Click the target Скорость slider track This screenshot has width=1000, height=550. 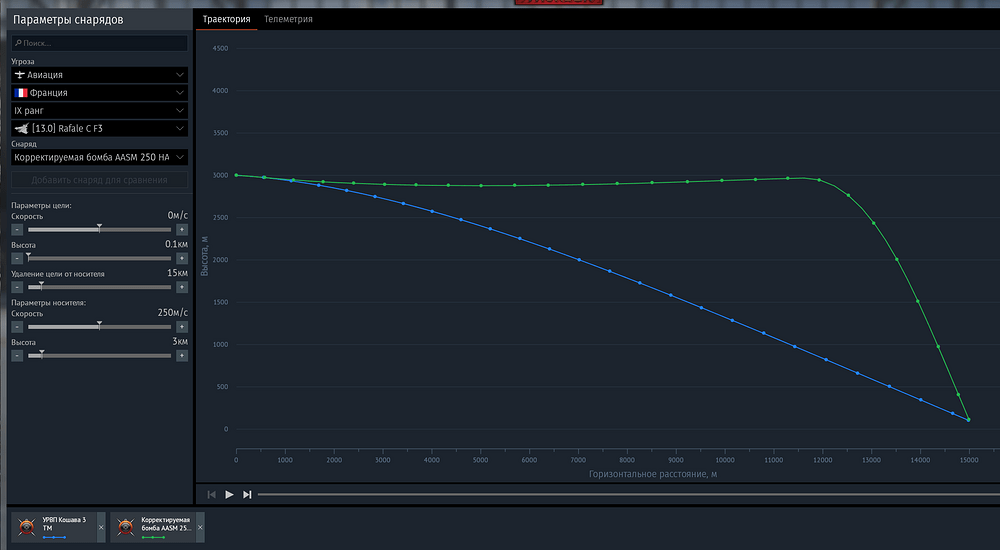pos(99,230)
